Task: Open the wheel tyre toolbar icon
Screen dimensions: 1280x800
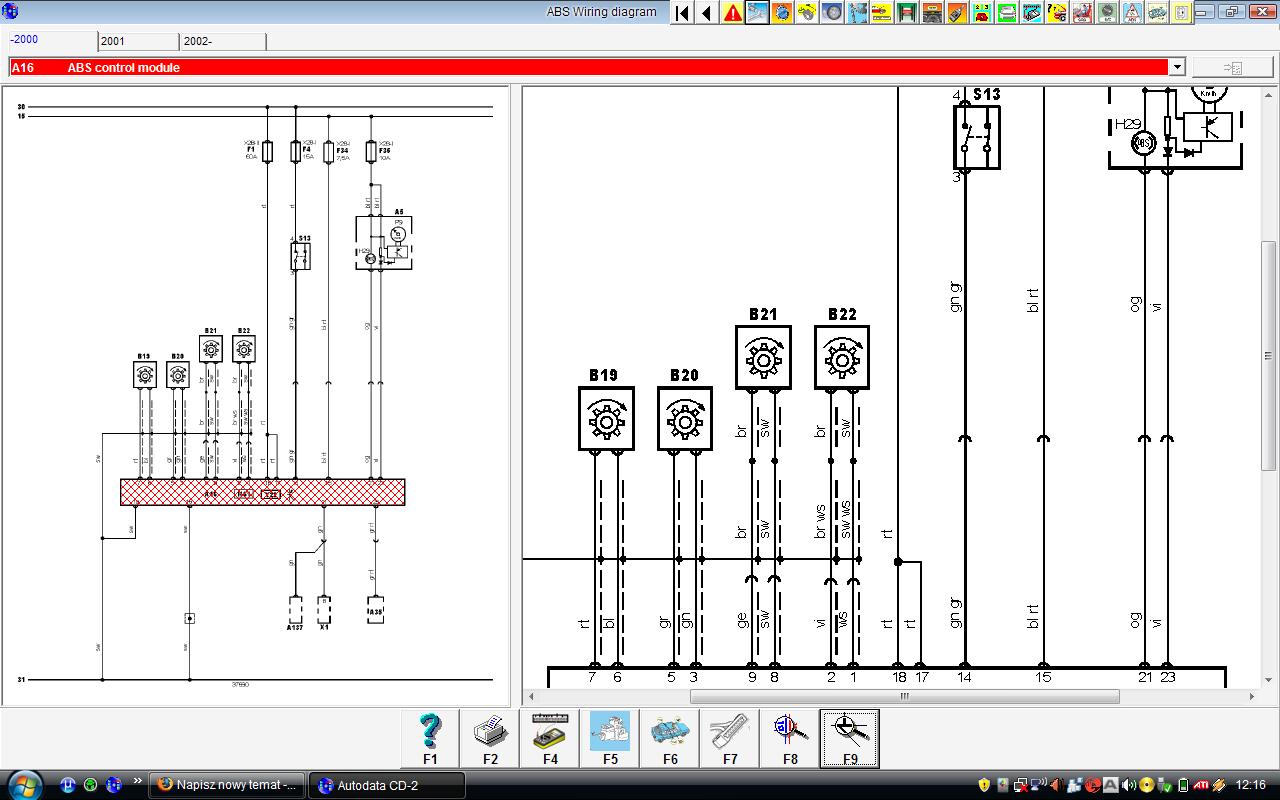Action: tap(832, 13)
